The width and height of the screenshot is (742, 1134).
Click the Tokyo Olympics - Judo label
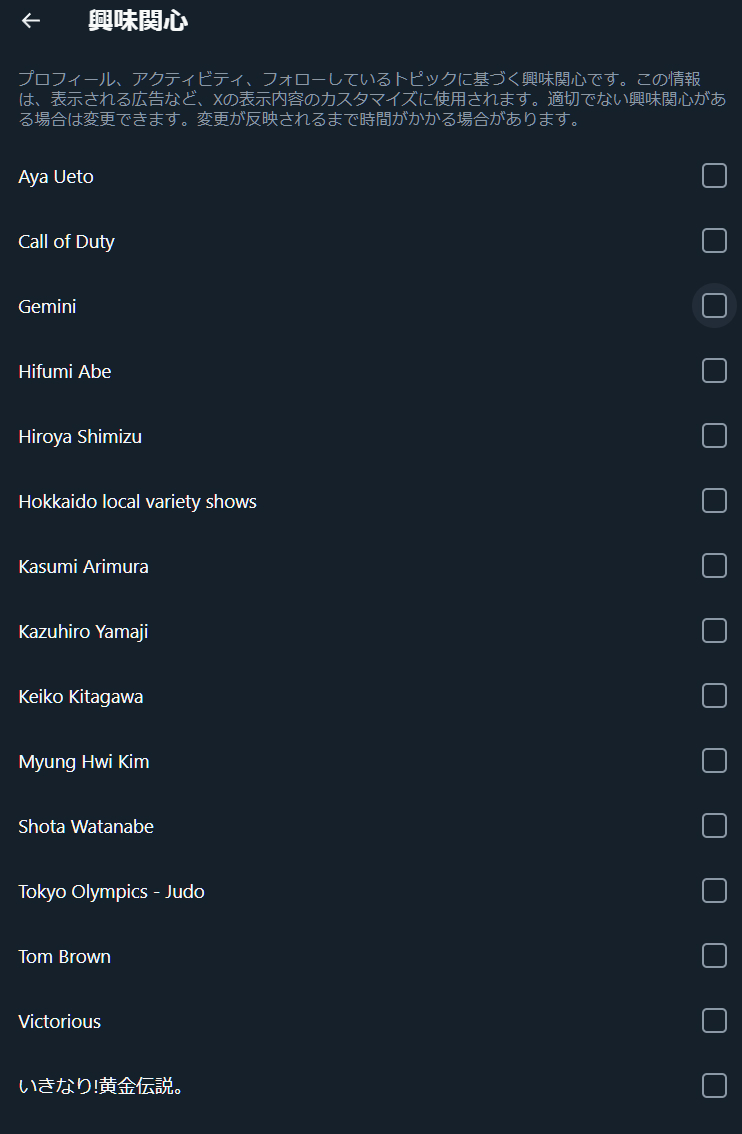(111, 892)
